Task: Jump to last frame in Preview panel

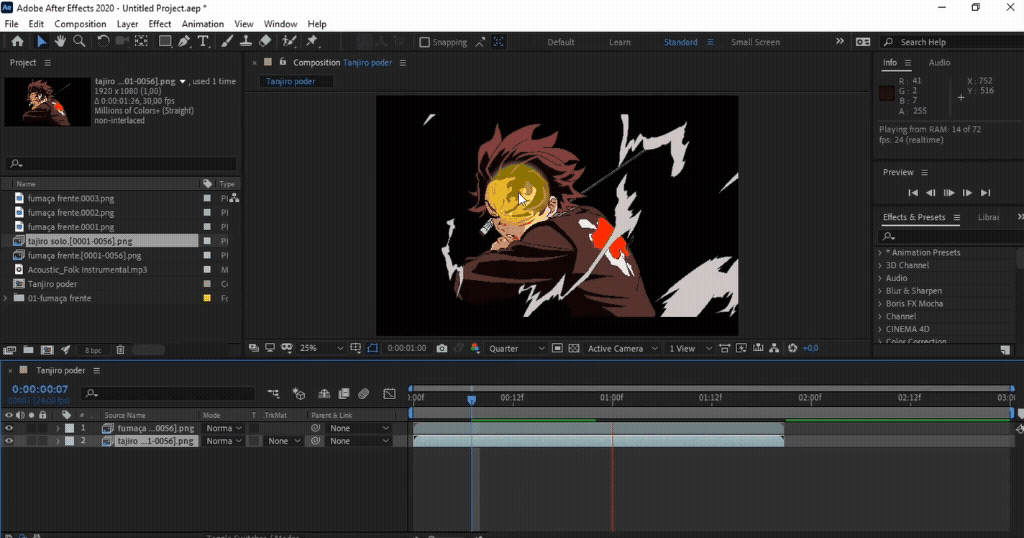Action: pos(986,193)
